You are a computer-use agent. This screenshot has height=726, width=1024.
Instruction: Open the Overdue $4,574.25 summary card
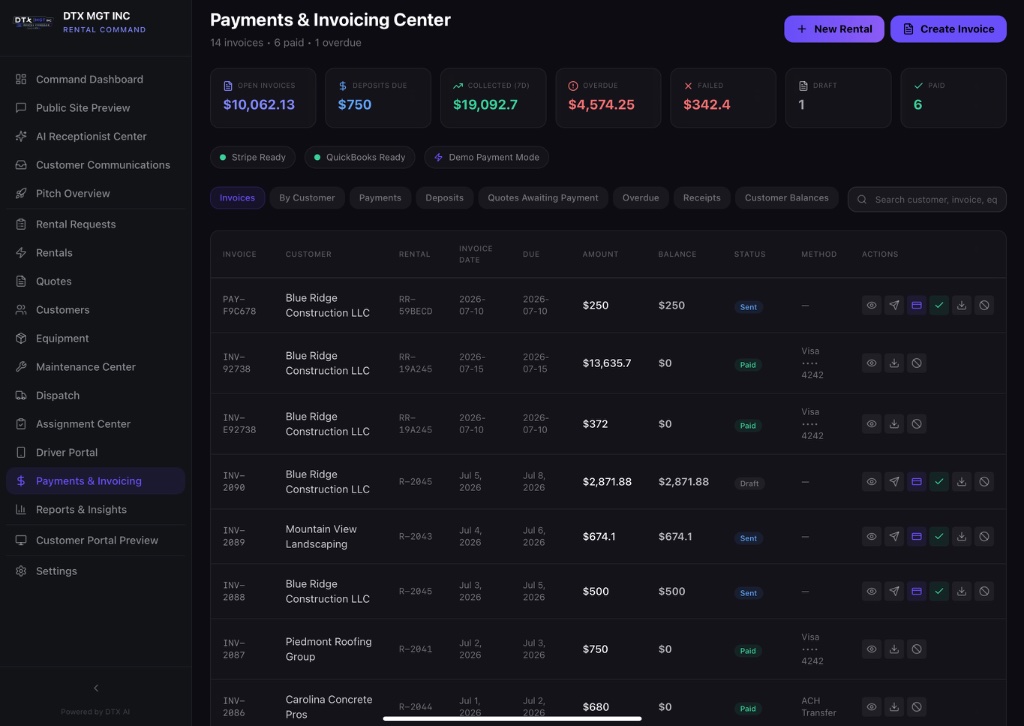tap(608, 98)
